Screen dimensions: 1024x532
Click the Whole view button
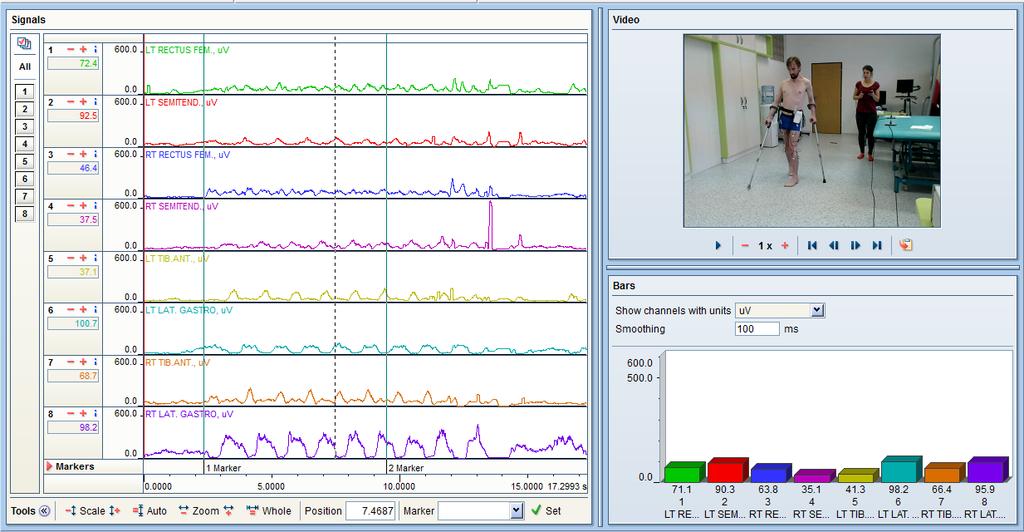tap(269, 511)
